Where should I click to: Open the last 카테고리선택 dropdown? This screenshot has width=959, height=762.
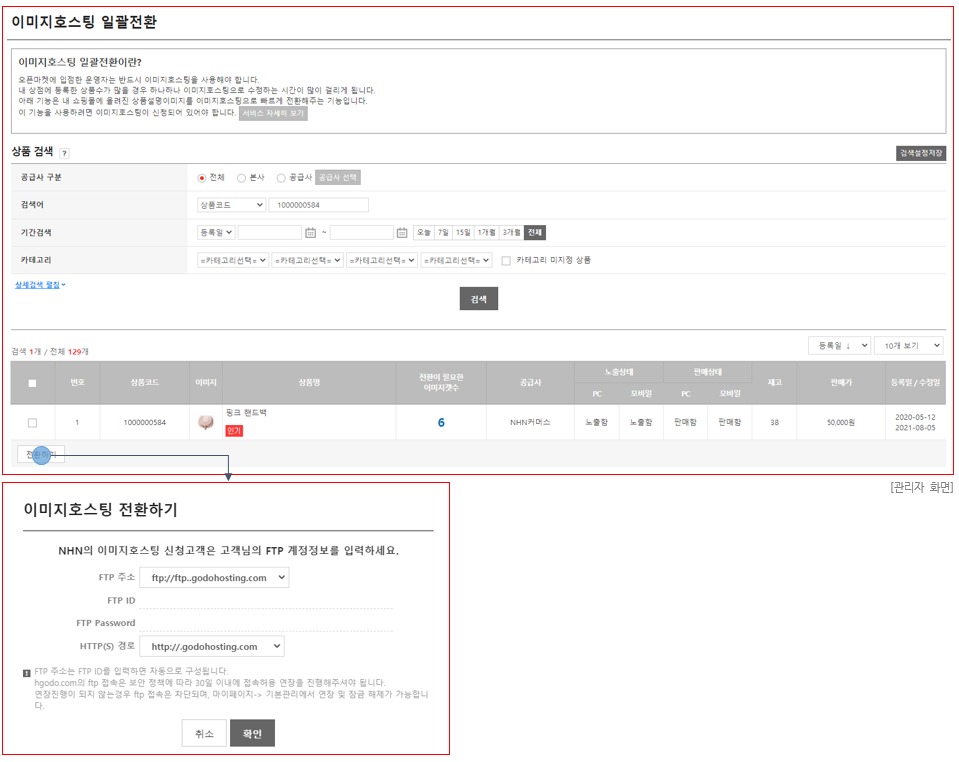click(457, 261)
